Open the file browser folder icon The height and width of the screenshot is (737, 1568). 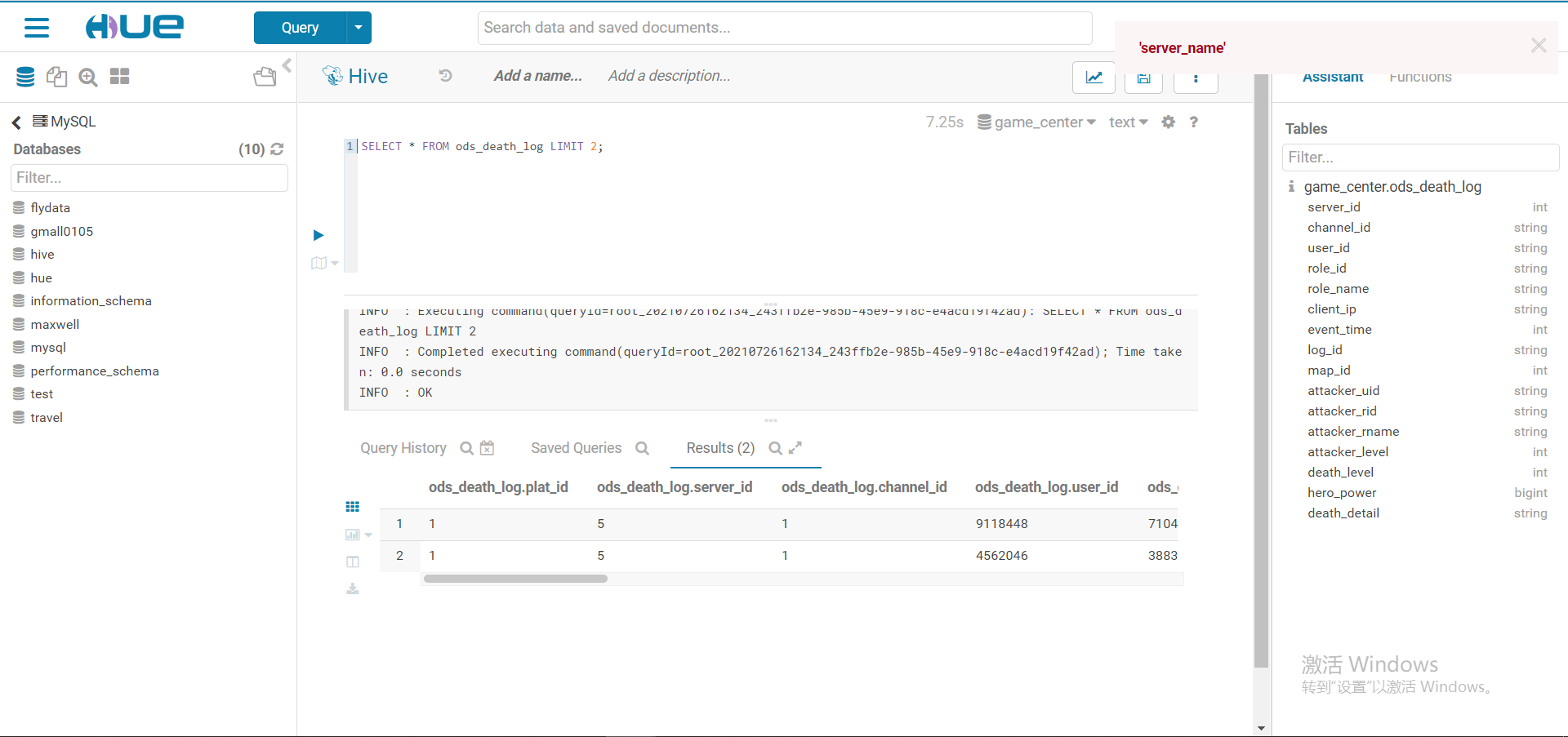265,77
